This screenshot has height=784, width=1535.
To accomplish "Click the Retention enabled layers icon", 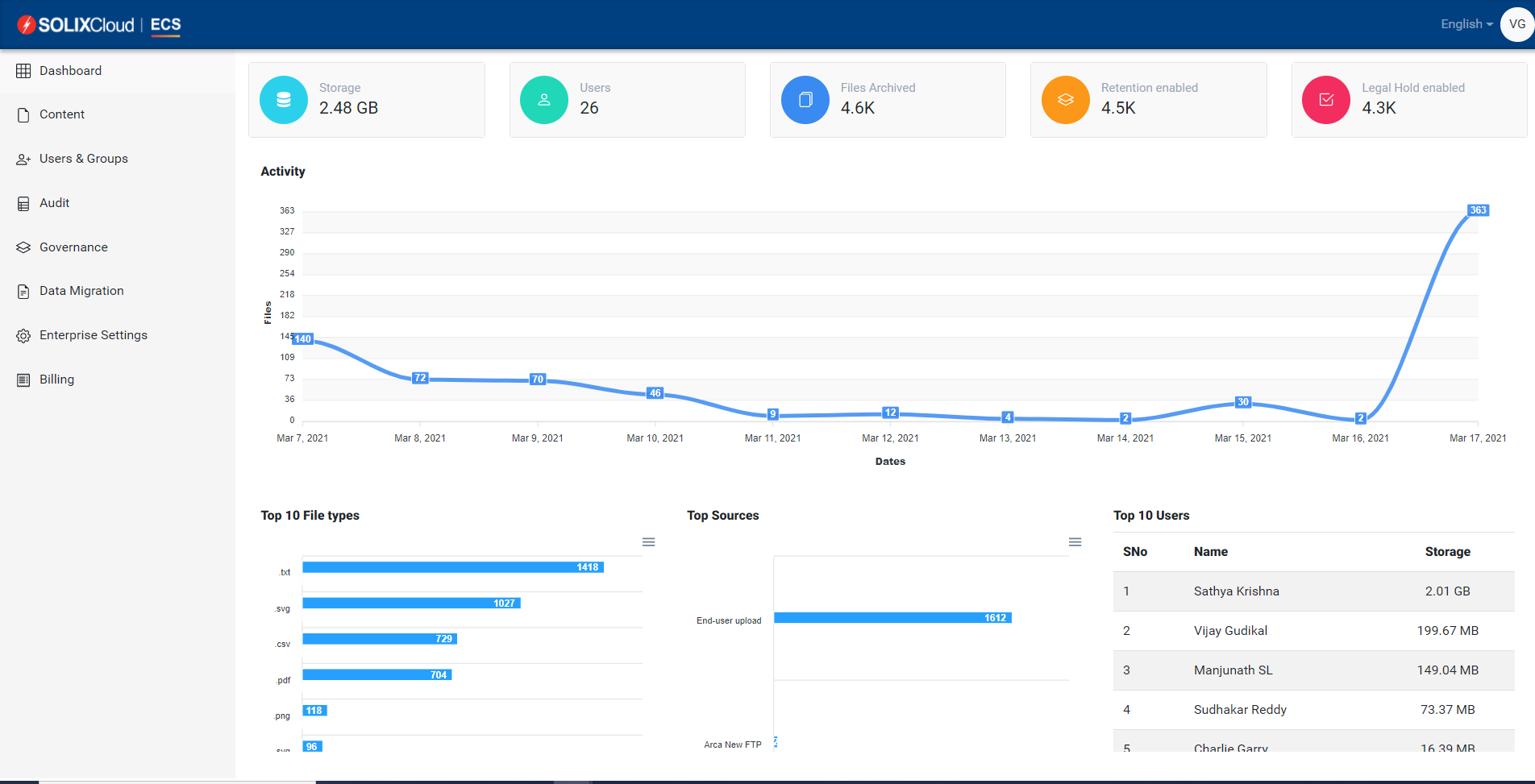I will 1065,99.
